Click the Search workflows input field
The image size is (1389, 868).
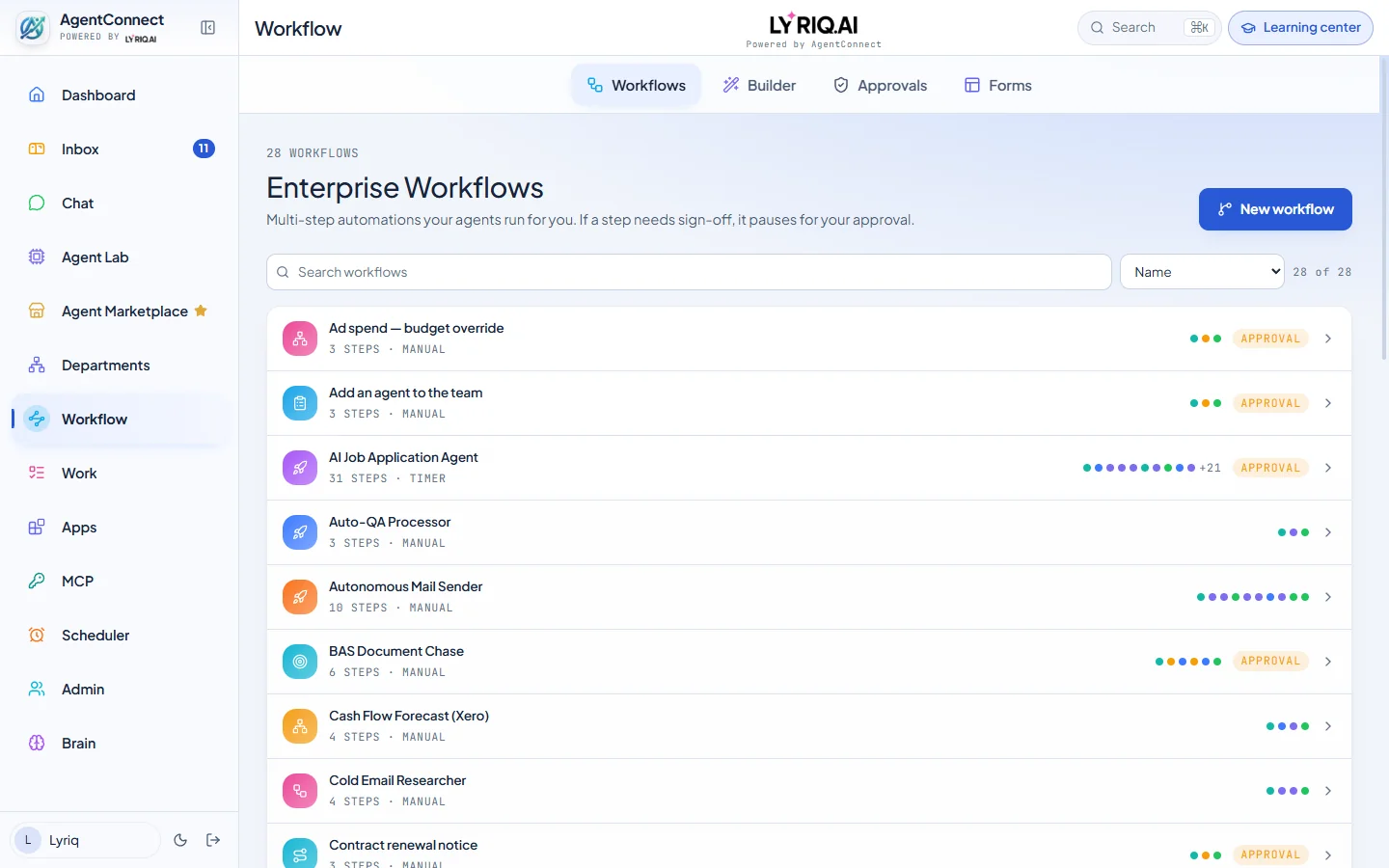point(689,272)
